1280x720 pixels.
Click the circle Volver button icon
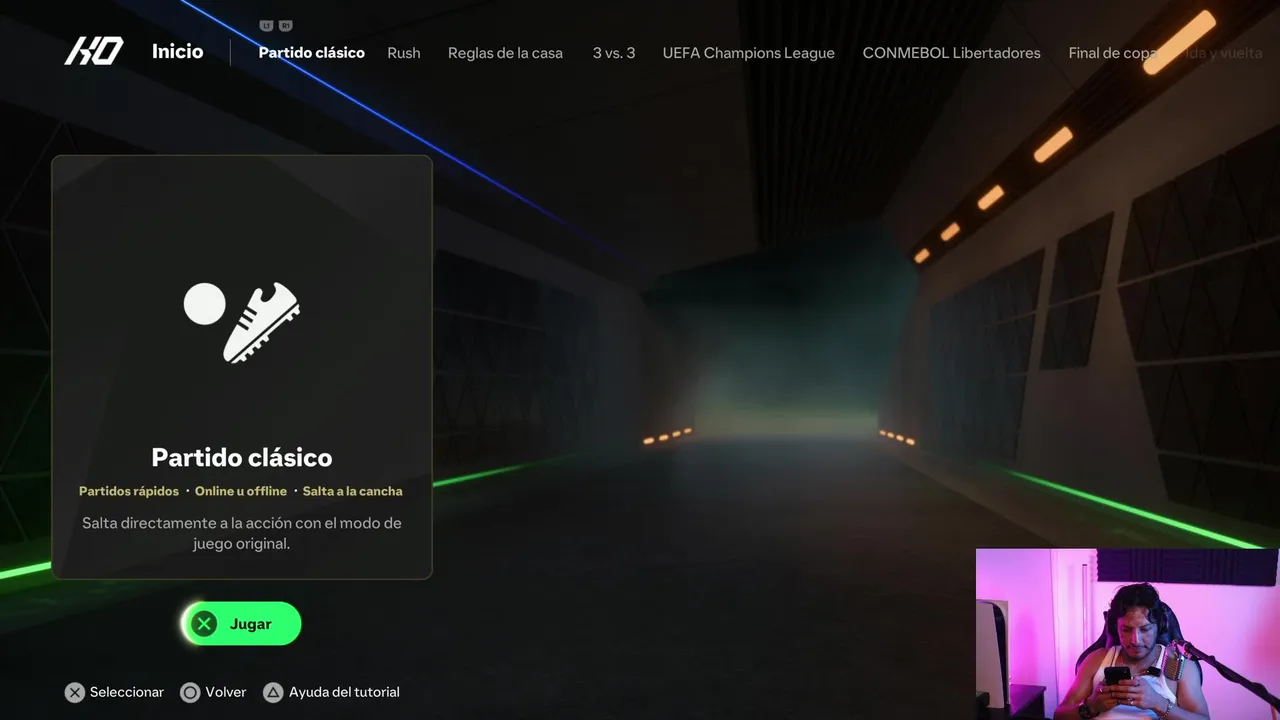[x=190, y=692]
